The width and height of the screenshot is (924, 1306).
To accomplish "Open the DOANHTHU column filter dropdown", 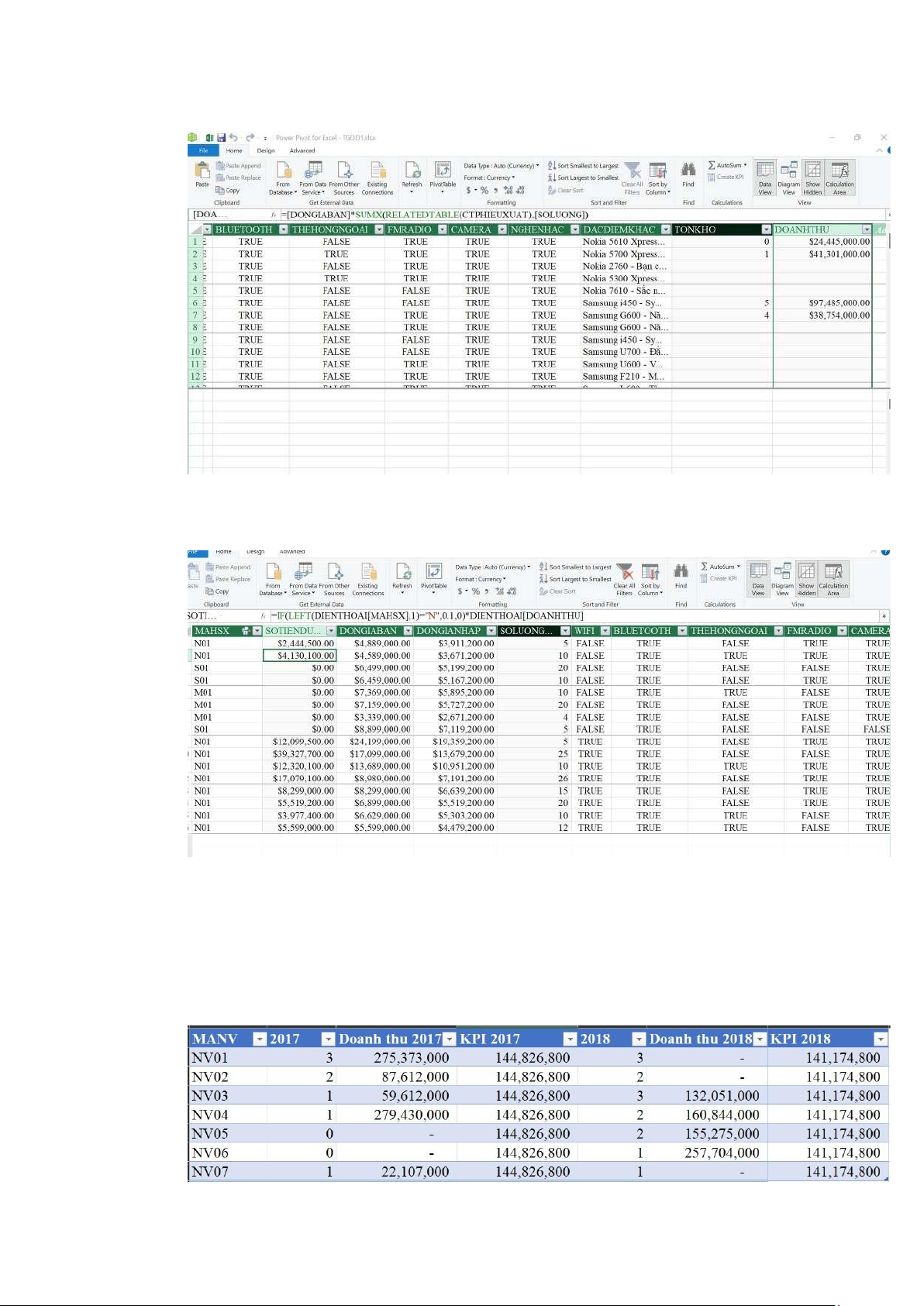I will [867, 229].
